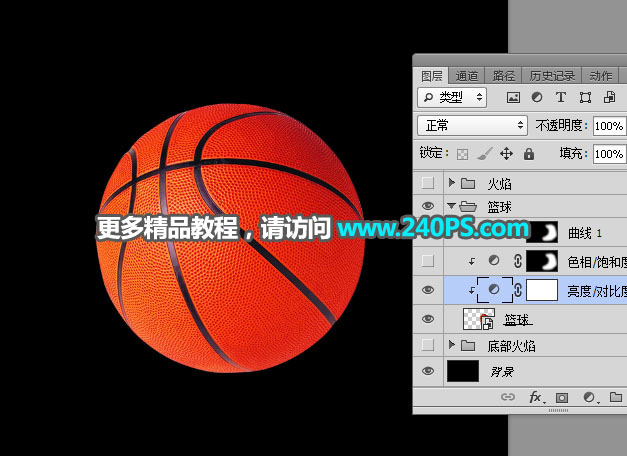Click mask link icon on 亮度/对比度 layer
Screen dimensions: 627x456
click(x=517, y=290)
